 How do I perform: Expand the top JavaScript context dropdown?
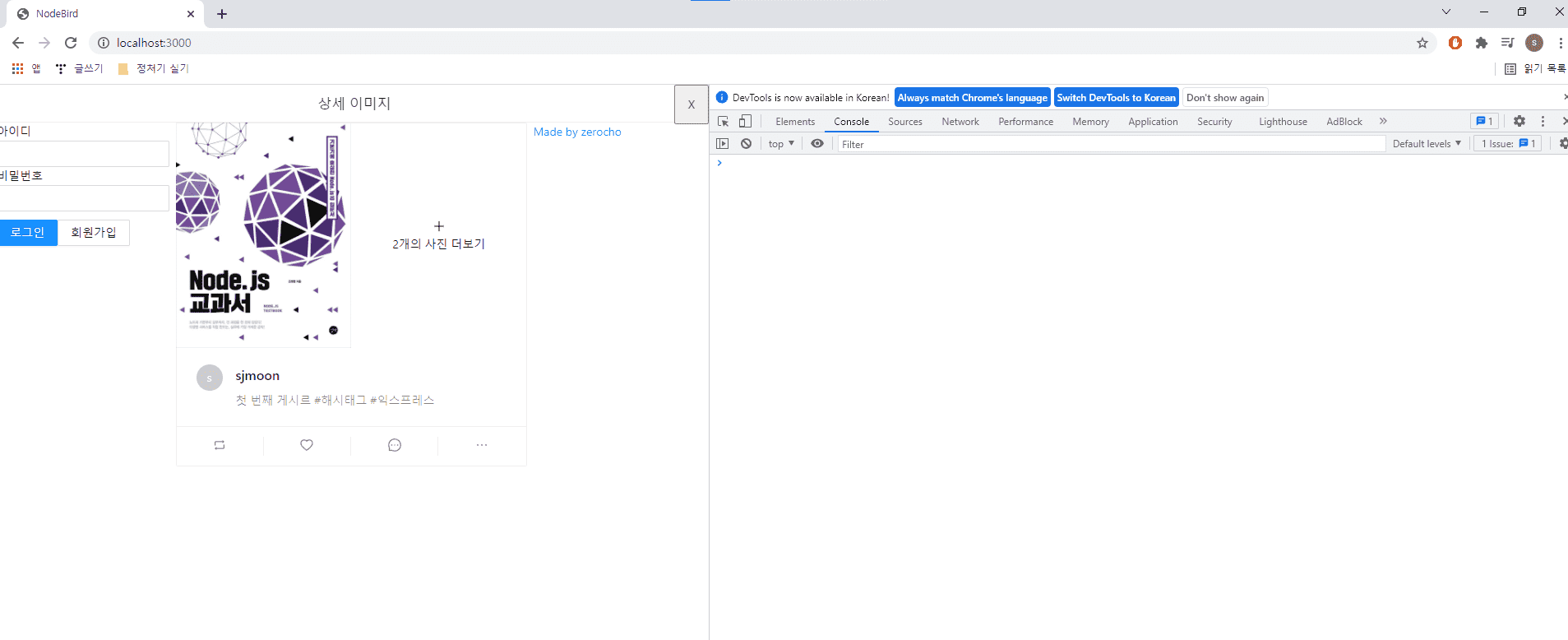point(781,144)
